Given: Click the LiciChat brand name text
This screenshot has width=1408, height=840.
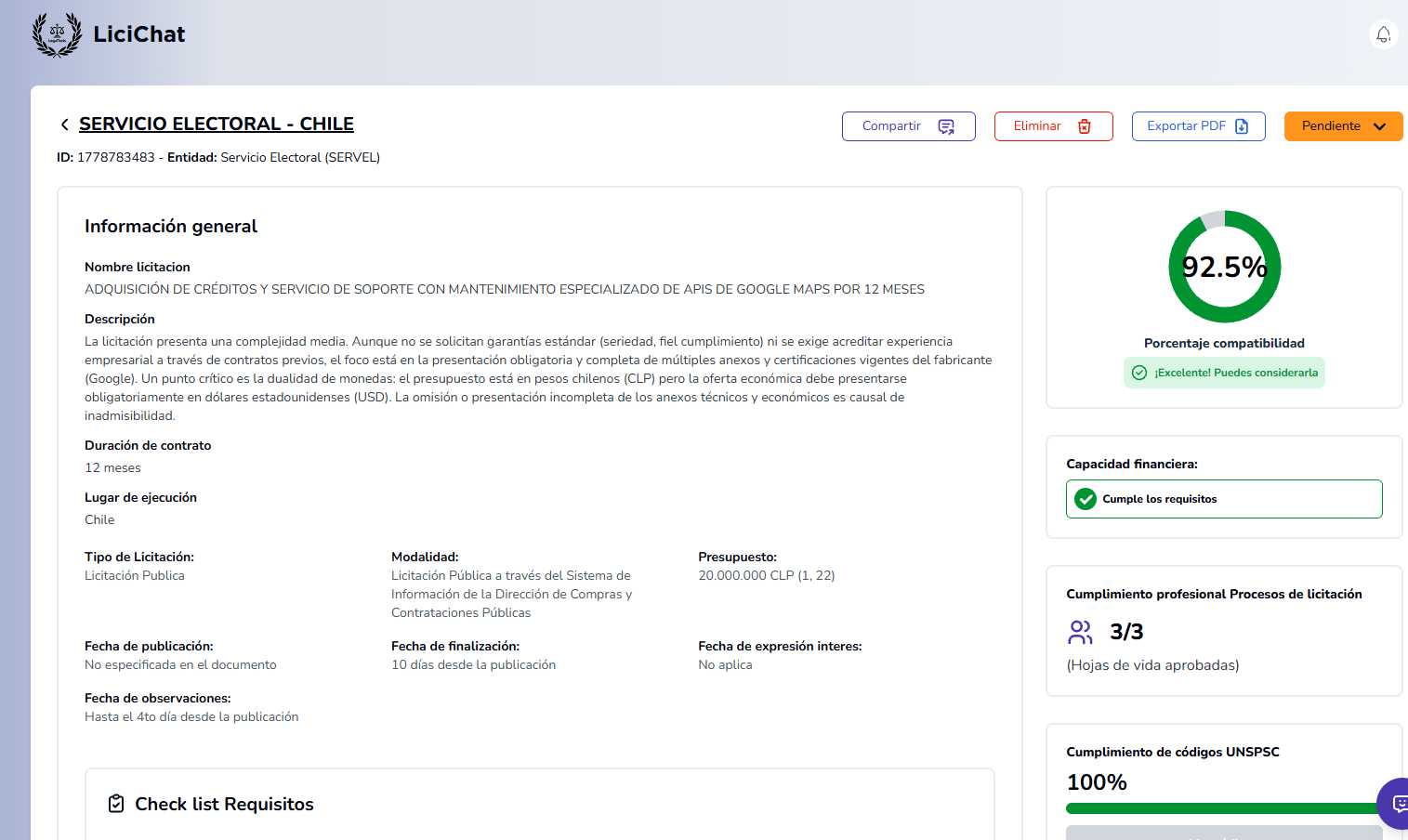Looking at the screenshot, I should 139,34.
